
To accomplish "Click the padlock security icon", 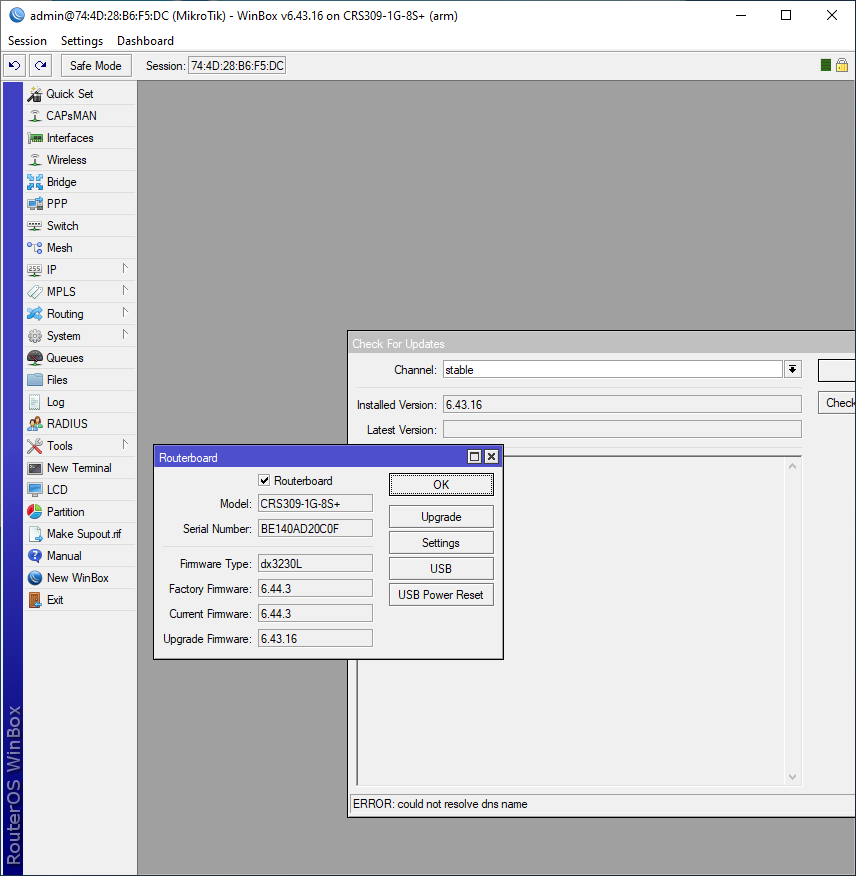I will click(x=841, y=65).
